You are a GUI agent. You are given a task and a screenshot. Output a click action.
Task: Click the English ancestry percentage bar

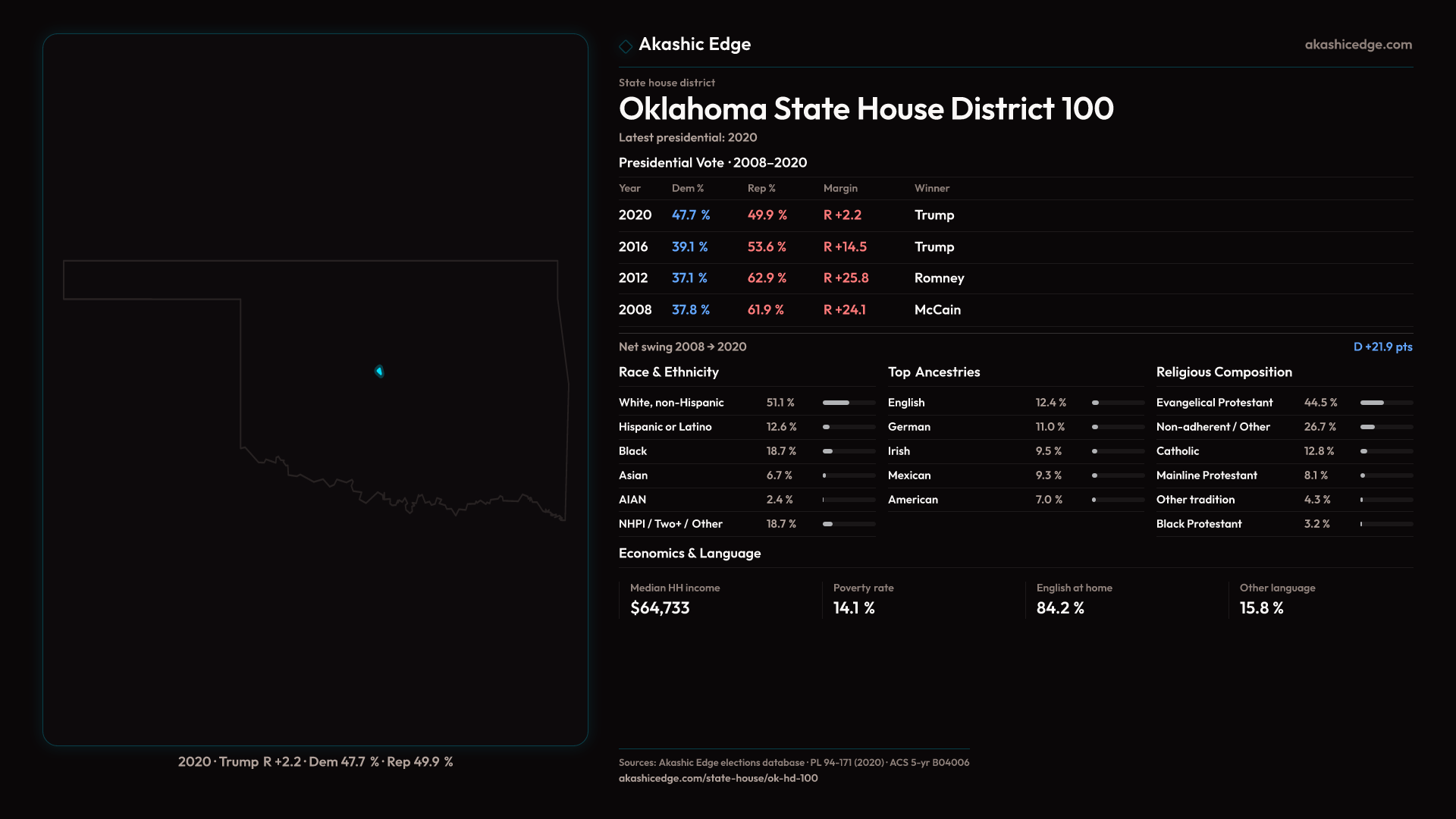point(1117,403)
